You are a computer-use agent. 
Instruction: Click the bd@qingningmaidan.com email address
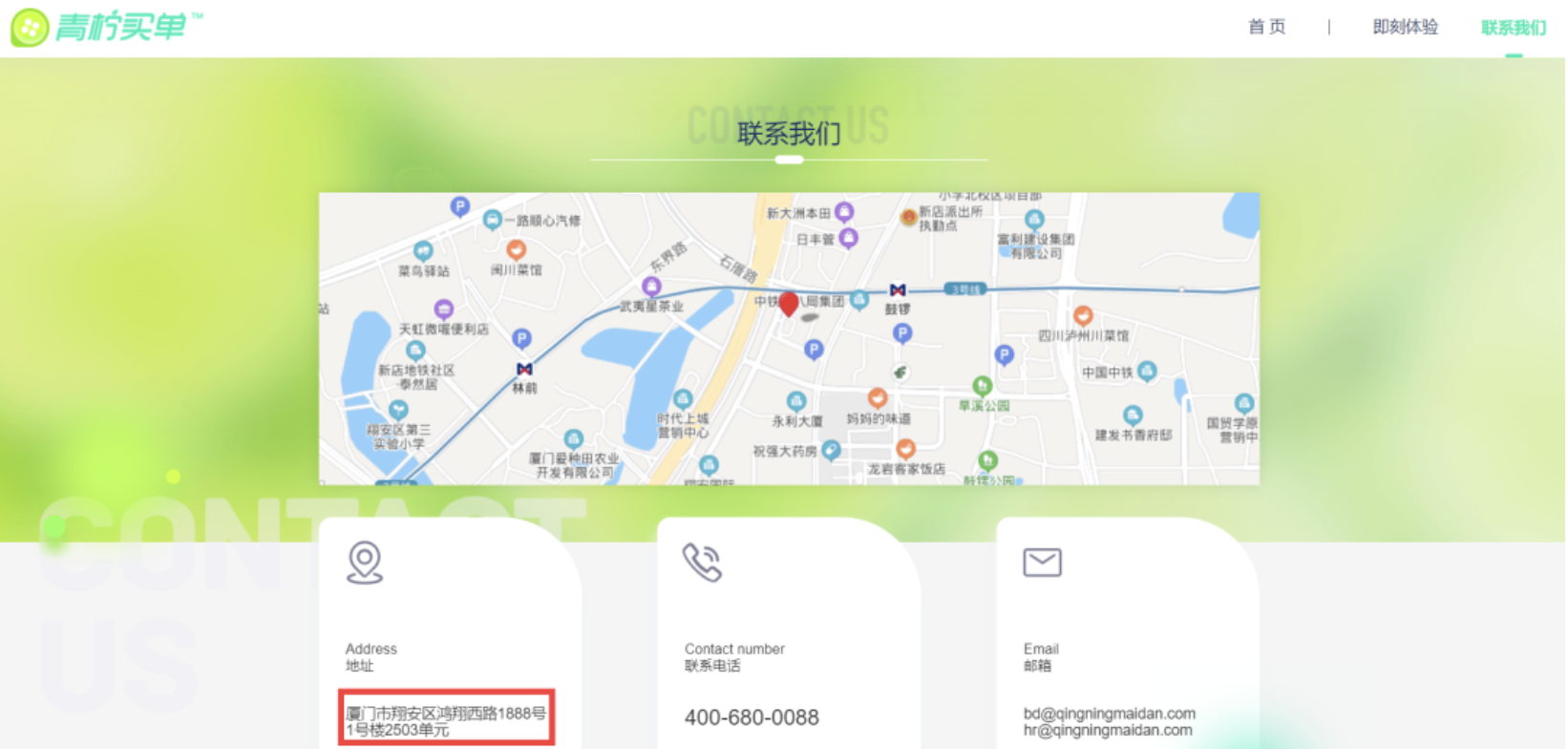1109,714
